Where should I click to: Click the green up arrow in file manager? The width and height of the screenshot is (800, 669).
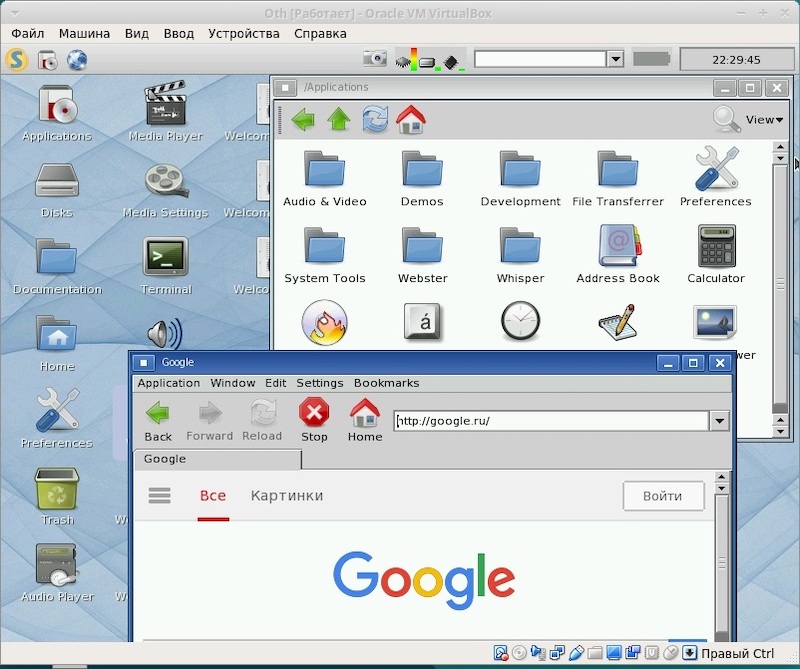339,120
